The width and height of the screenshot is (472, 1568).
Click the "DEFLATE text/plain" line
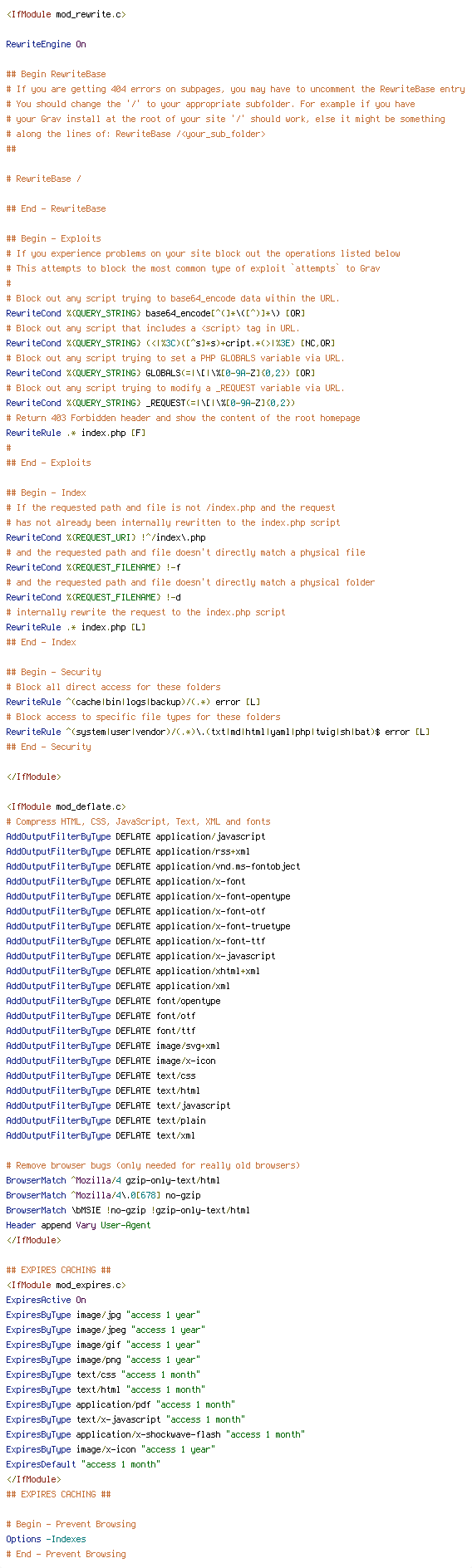[x=106, y=1120]
